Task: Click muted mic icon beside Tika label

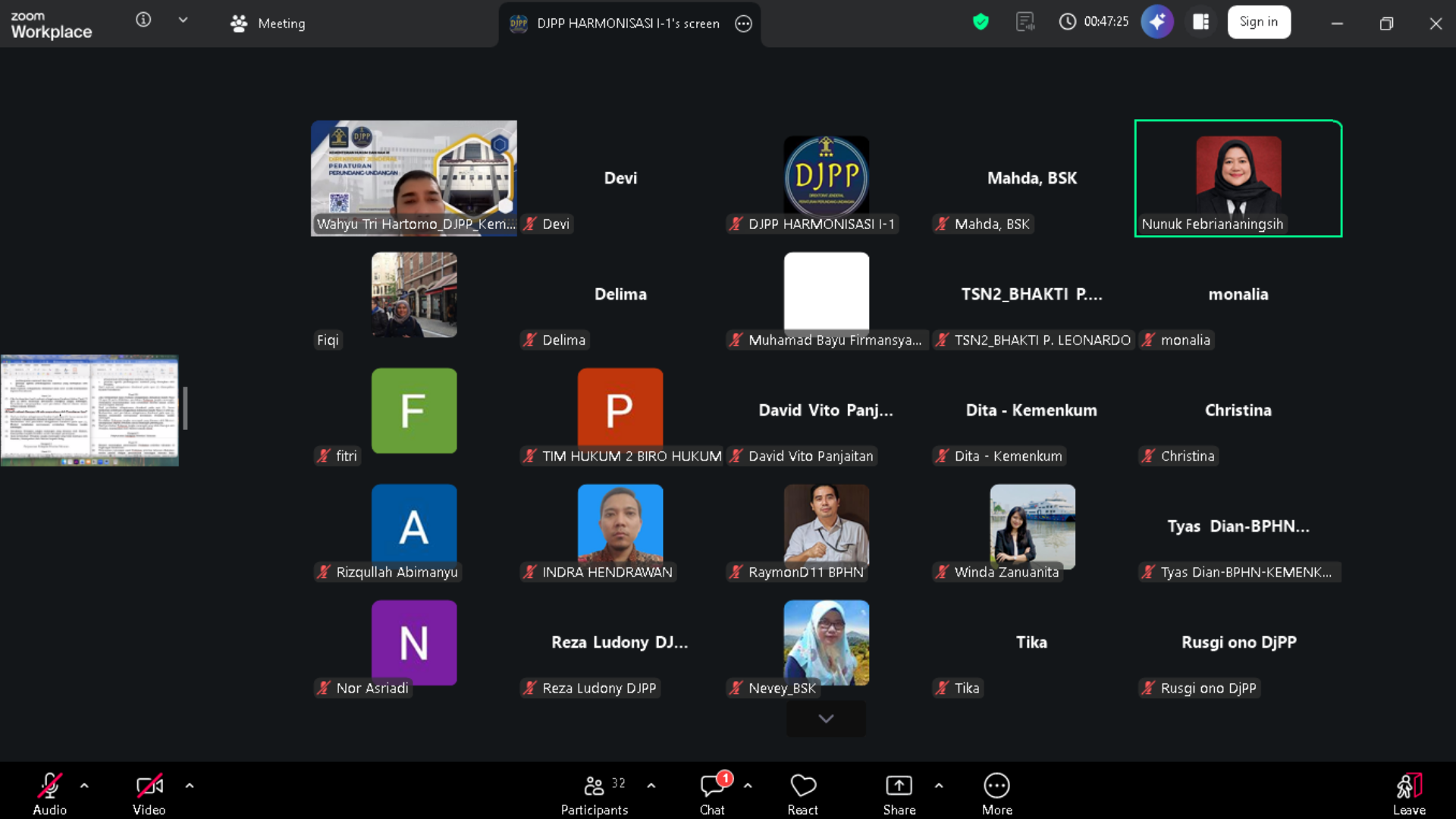Action: (x=942, y=688)
